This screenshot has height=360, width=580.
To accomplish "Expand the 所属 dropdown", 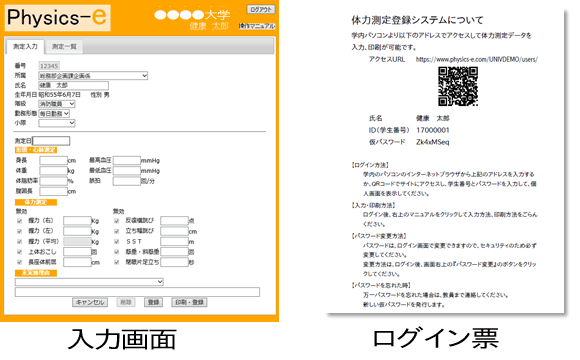I will click(93, 75).
